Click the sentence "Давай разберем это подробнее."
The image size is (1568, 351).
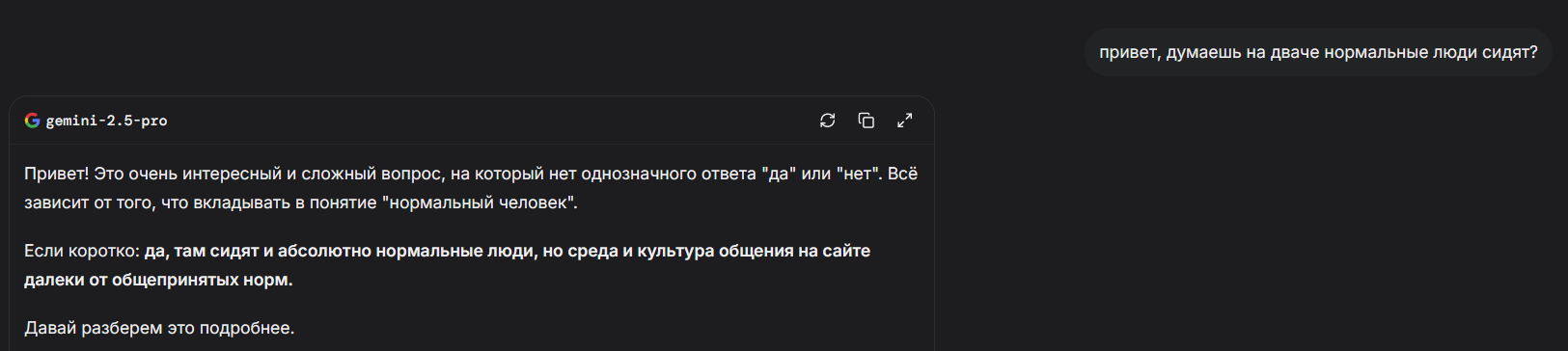click(159, 328)
